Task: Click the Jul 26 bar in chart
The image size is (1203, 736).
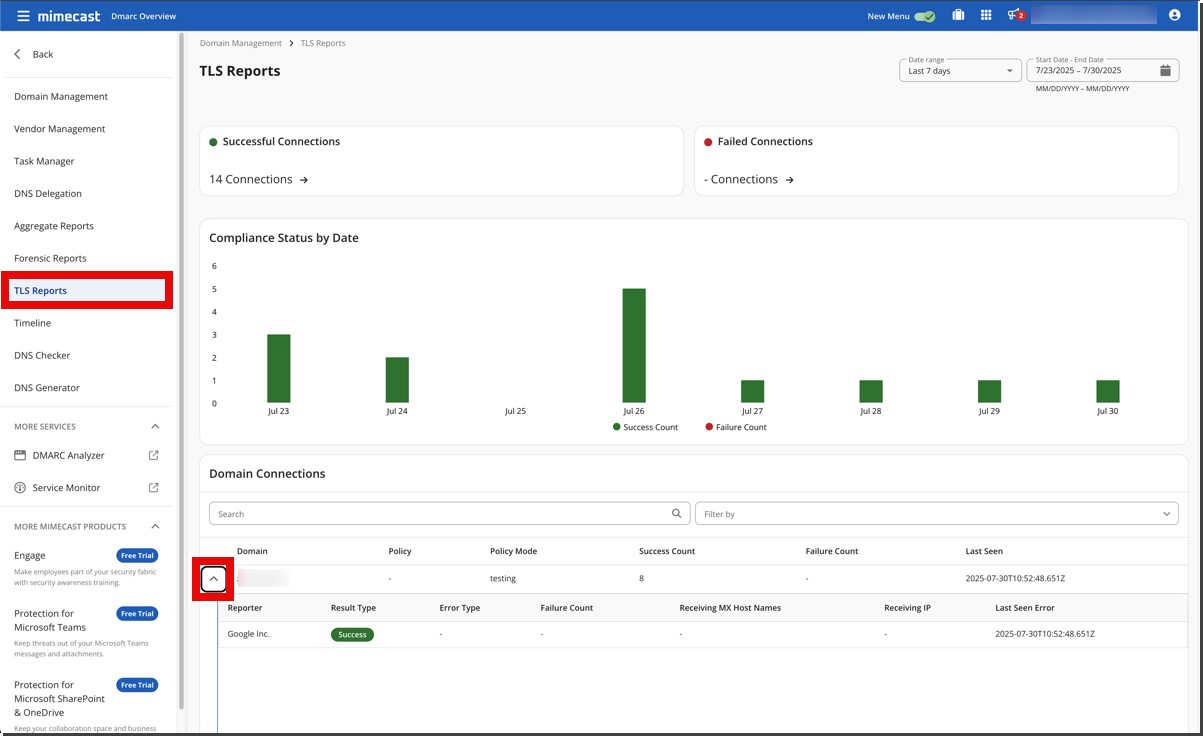Action: (x=634, y=346)
